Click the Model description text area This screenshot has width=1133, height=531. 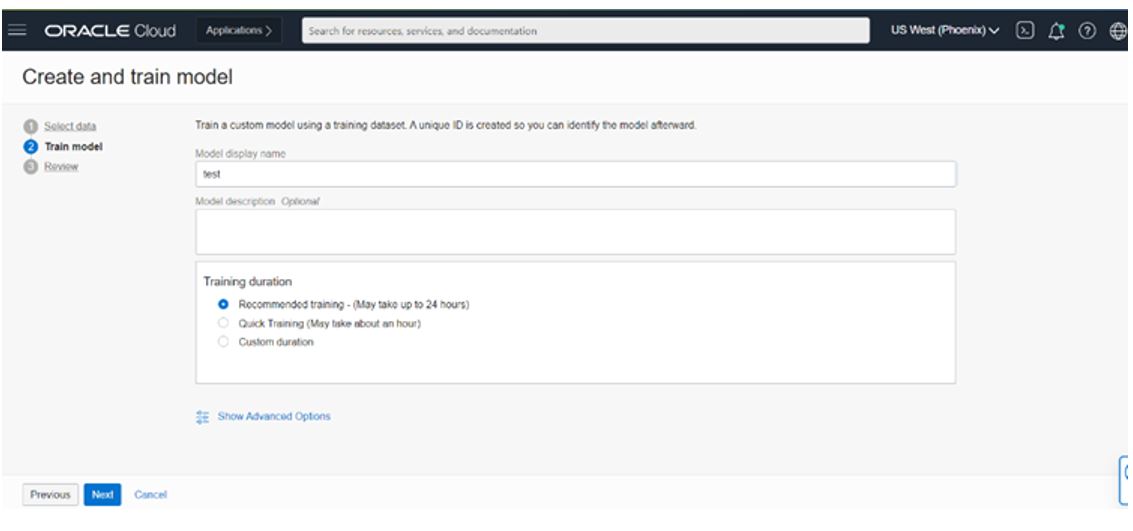pos(576,232)
